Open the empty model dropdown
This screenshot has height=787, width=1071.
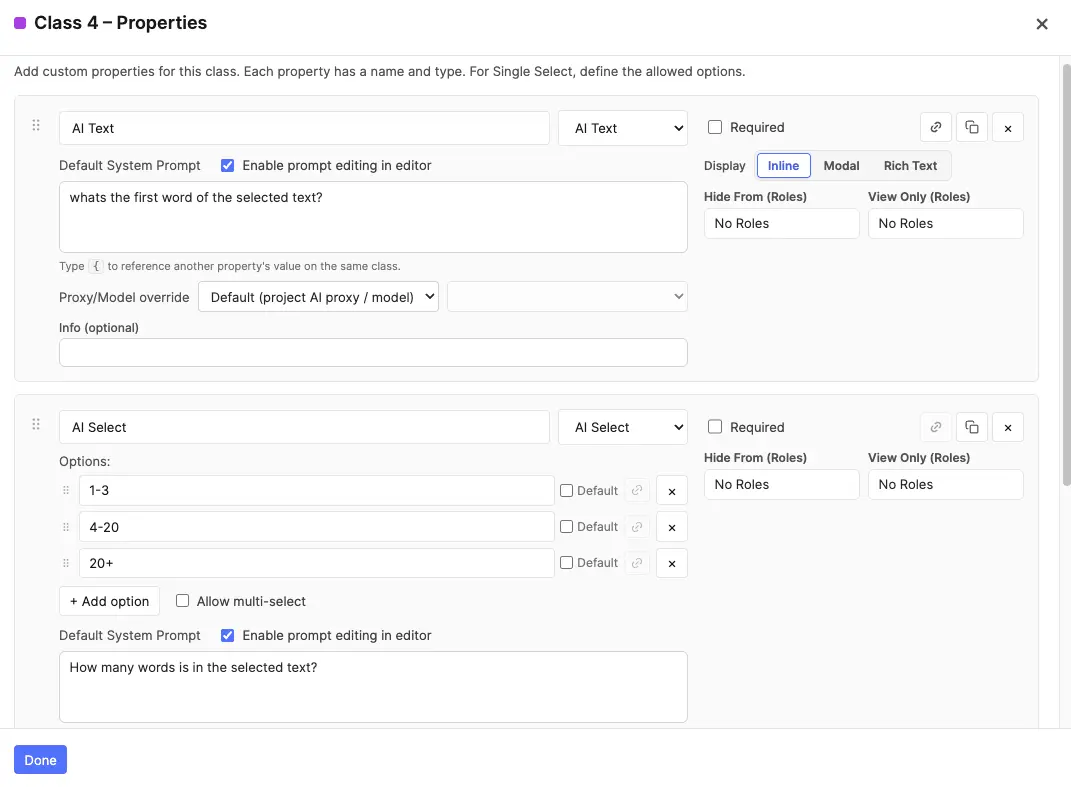tap(568, 296)
